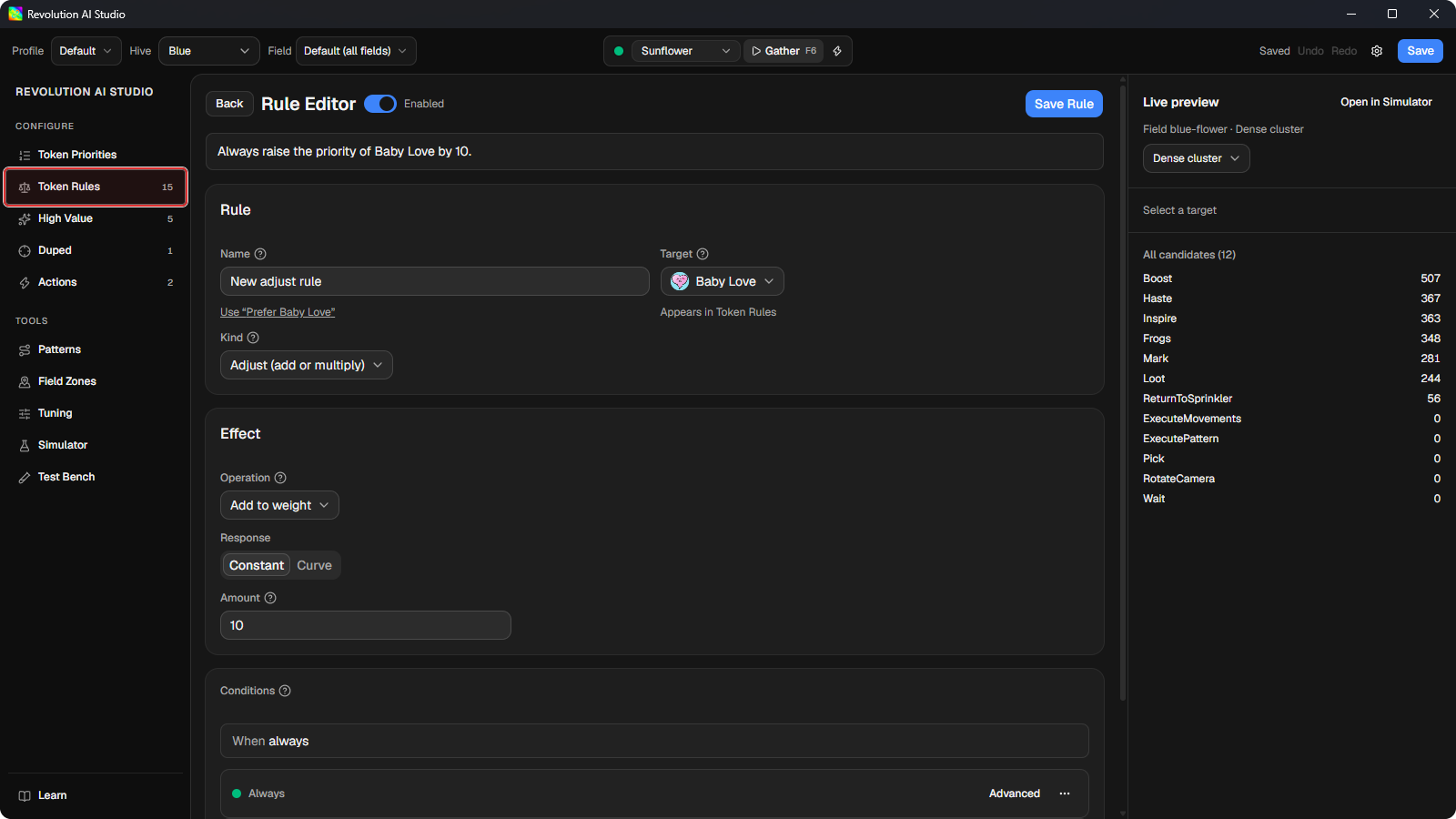Click the Gather F6 button
The image size is (1456, 819).
point(784,51)
